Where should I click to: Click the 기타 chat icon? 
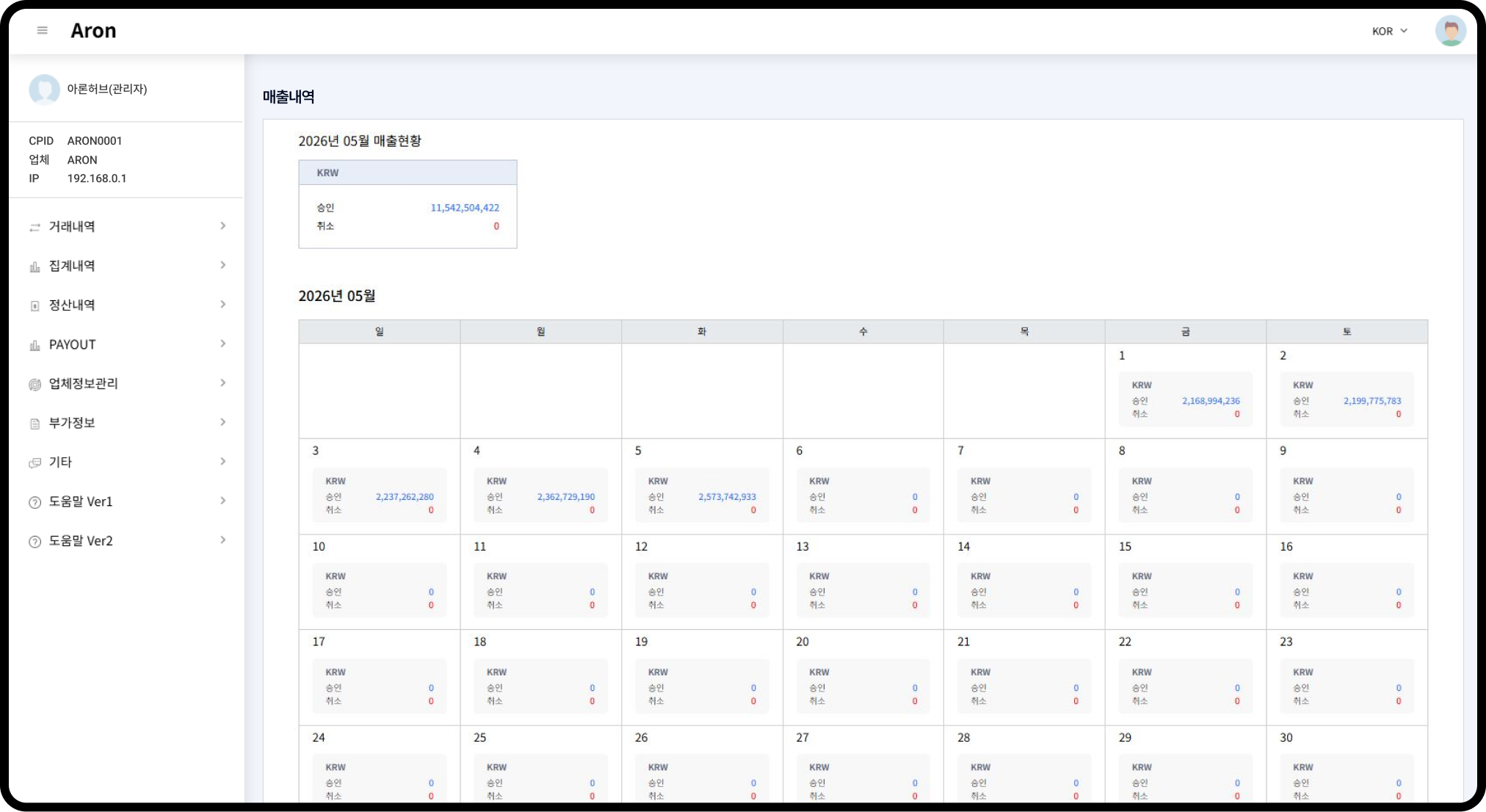click(x=35, y=463)
